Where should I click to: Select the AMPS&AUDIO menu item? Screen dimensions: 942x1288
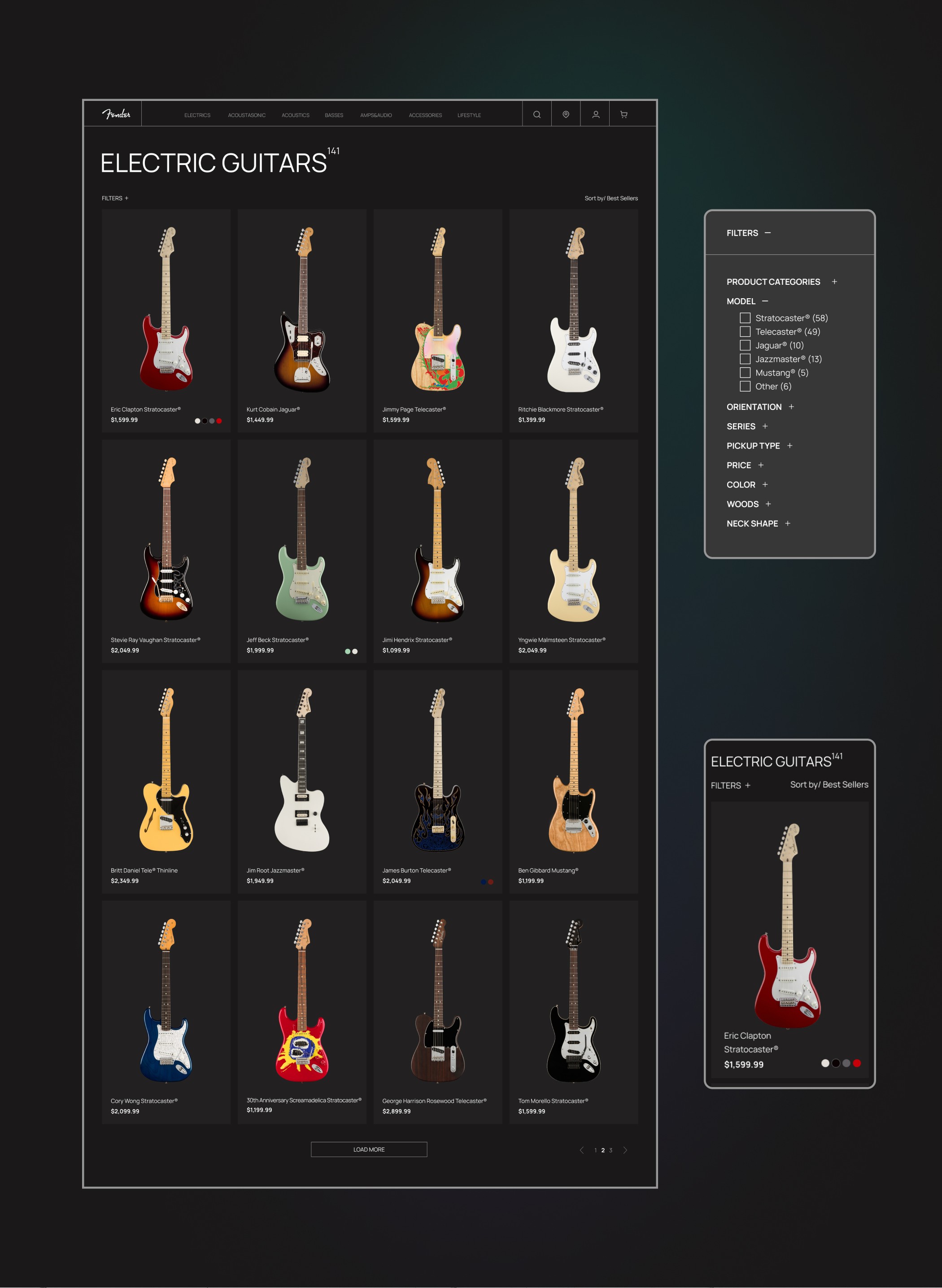point(376,115)
